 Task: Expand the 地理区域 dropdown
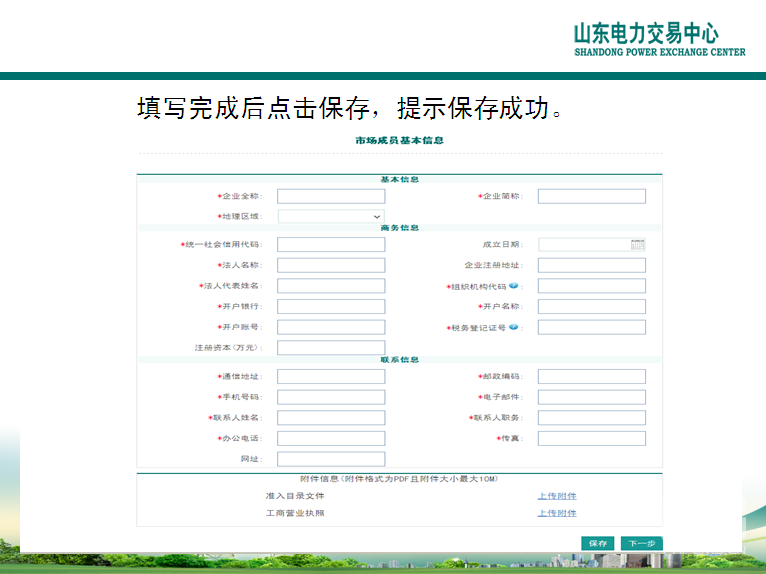[331, 216]
